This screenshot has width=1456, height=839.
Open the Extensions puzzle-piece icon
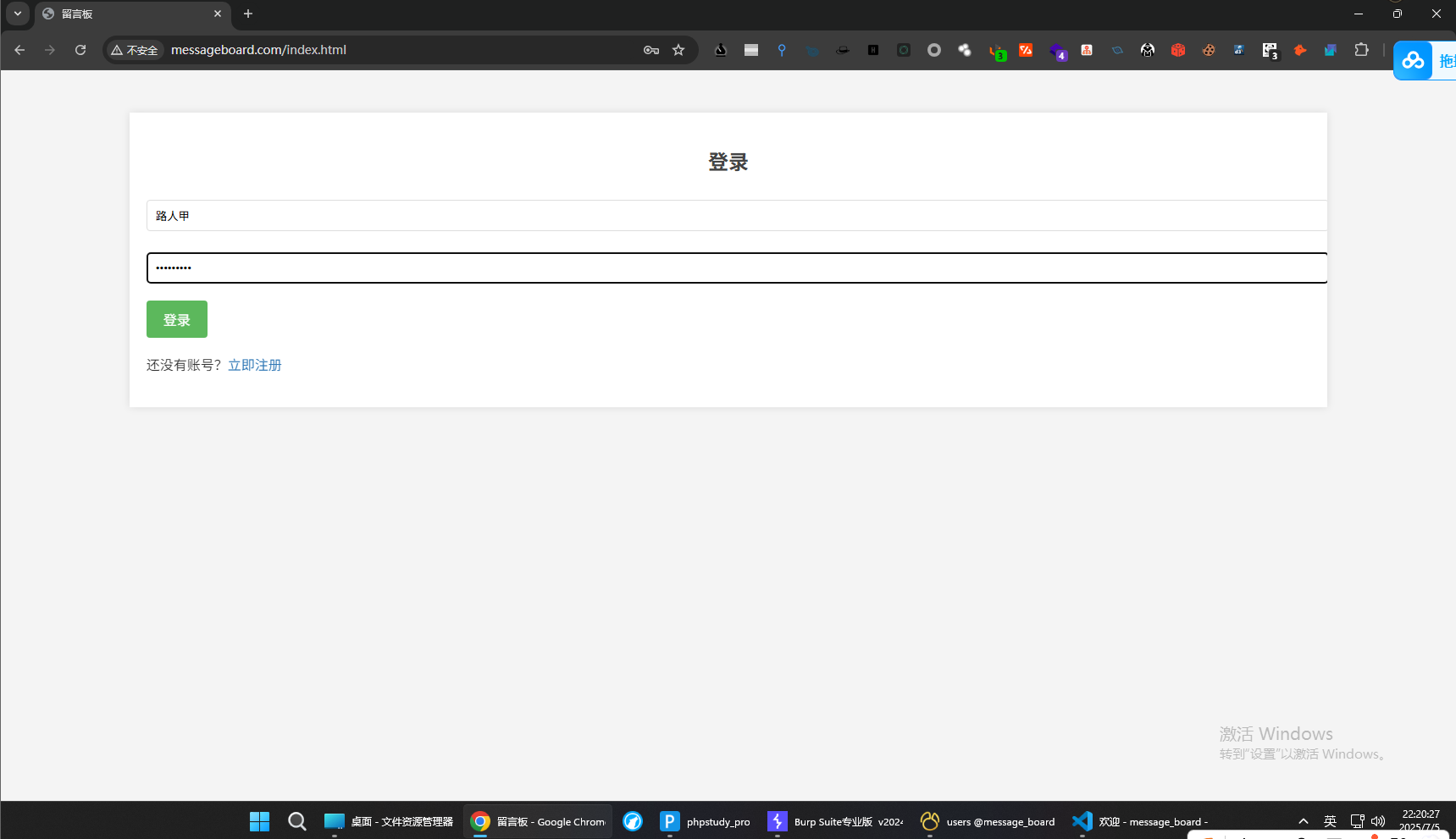click(1361, 50)
